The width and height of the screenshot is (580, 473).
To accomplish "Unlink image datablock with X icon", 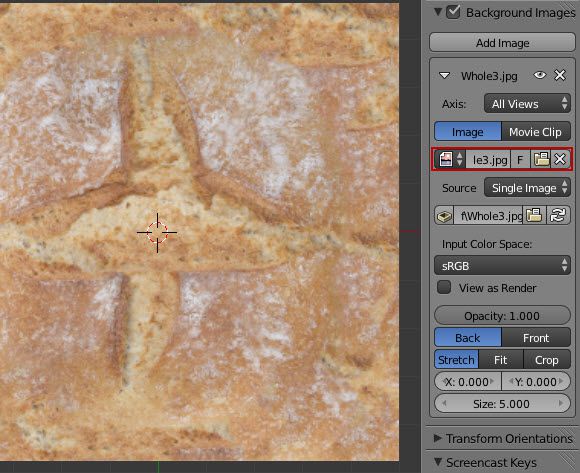I will 560,159.
